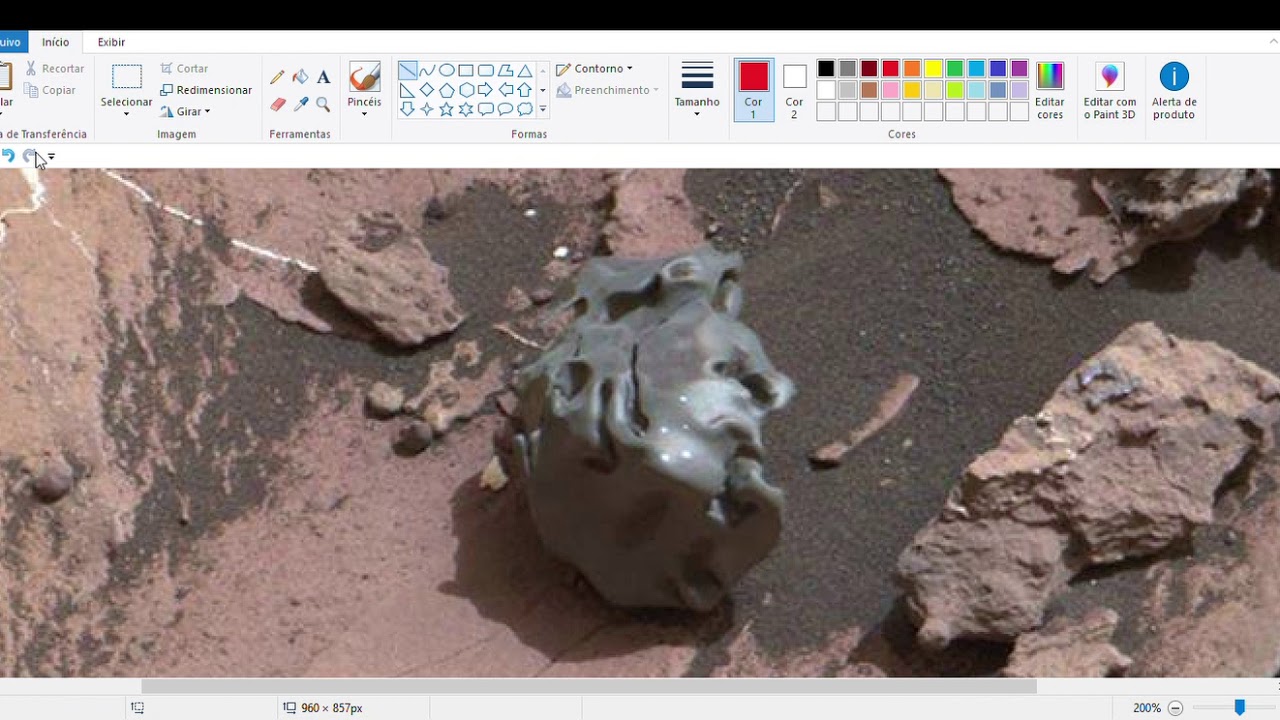Viewport: 1280px width, 720px height.
Task: Click the Redo arrow in quick access
Action: tap(30, 156)
